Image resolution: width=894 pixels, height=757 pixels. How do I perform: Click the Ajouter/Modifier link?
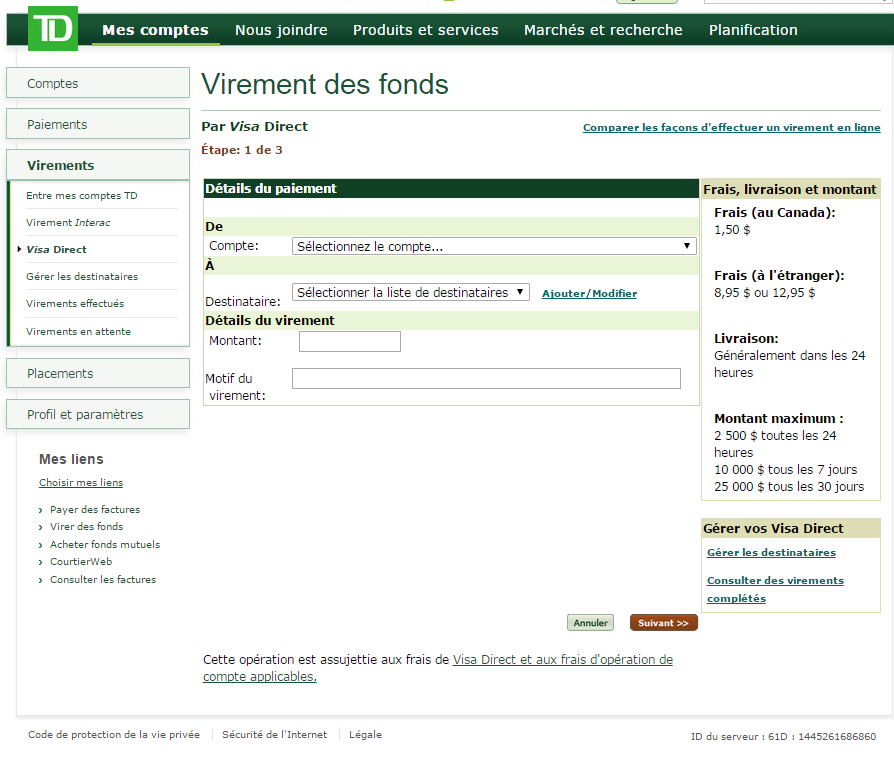[x=590, y=294]
